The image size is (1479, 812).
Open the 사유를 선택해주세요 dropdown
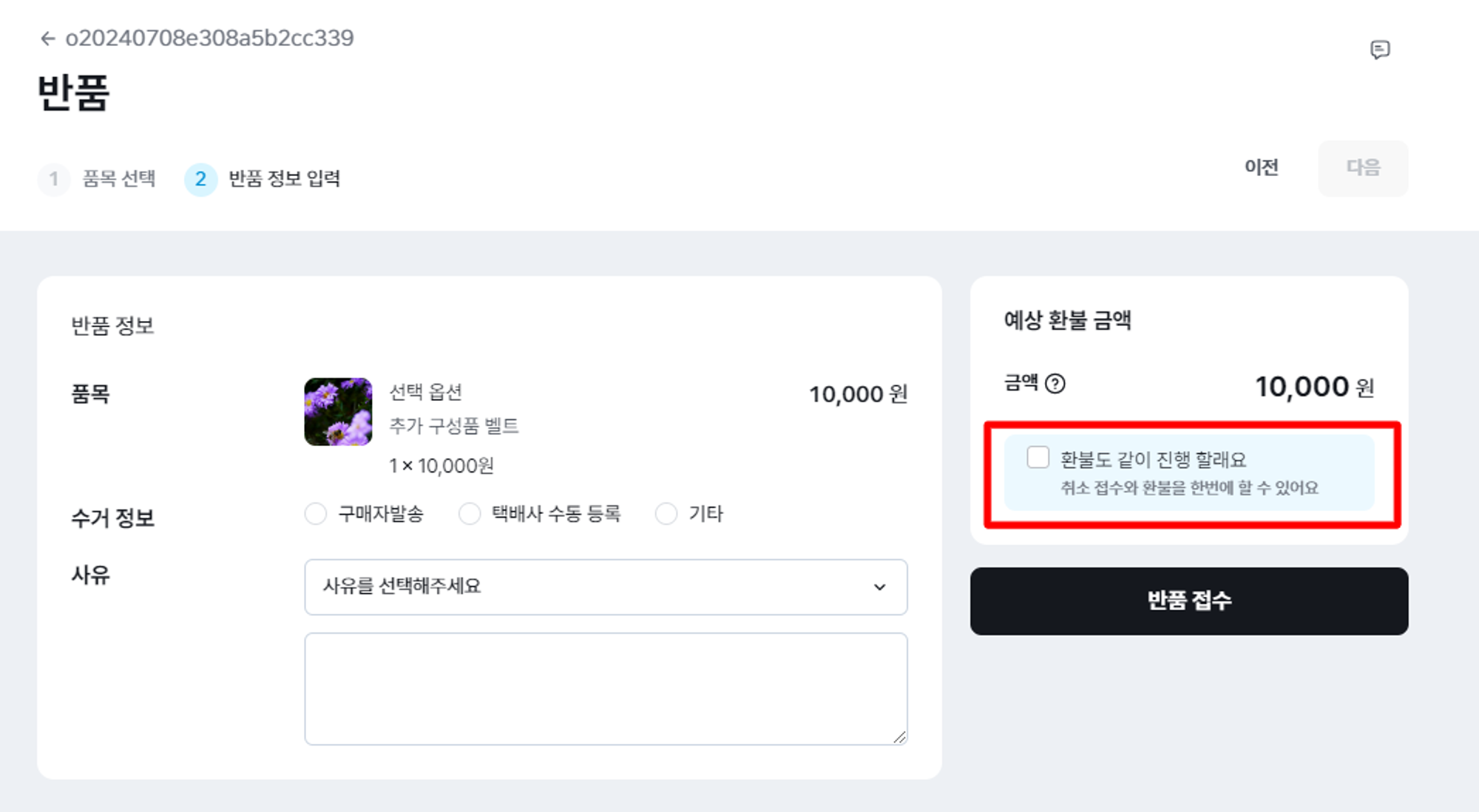[605, 587]
